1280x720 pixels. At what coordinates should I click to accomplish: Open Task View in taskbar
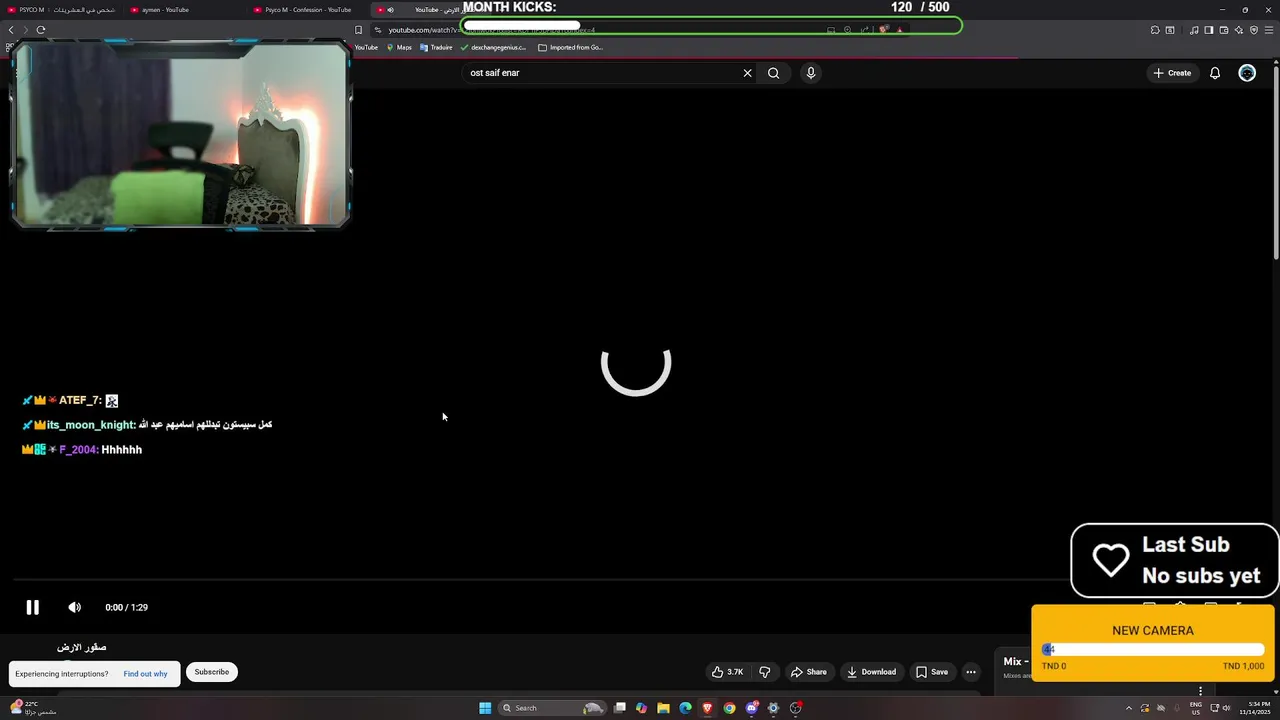point(620,708)
